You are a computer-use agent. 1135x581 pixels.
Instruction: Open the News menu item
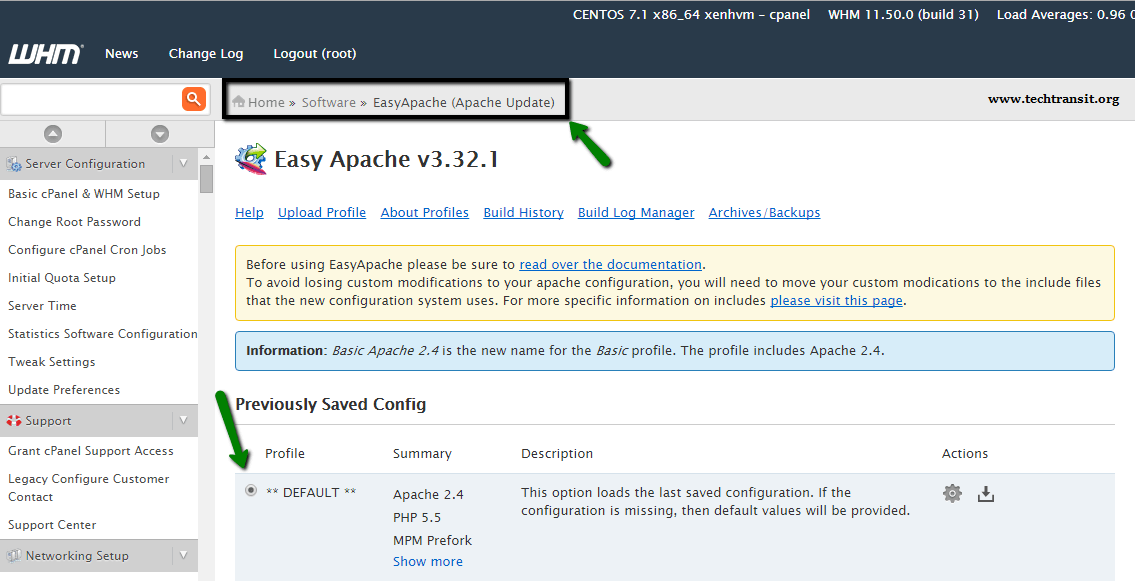coord(122,54)
